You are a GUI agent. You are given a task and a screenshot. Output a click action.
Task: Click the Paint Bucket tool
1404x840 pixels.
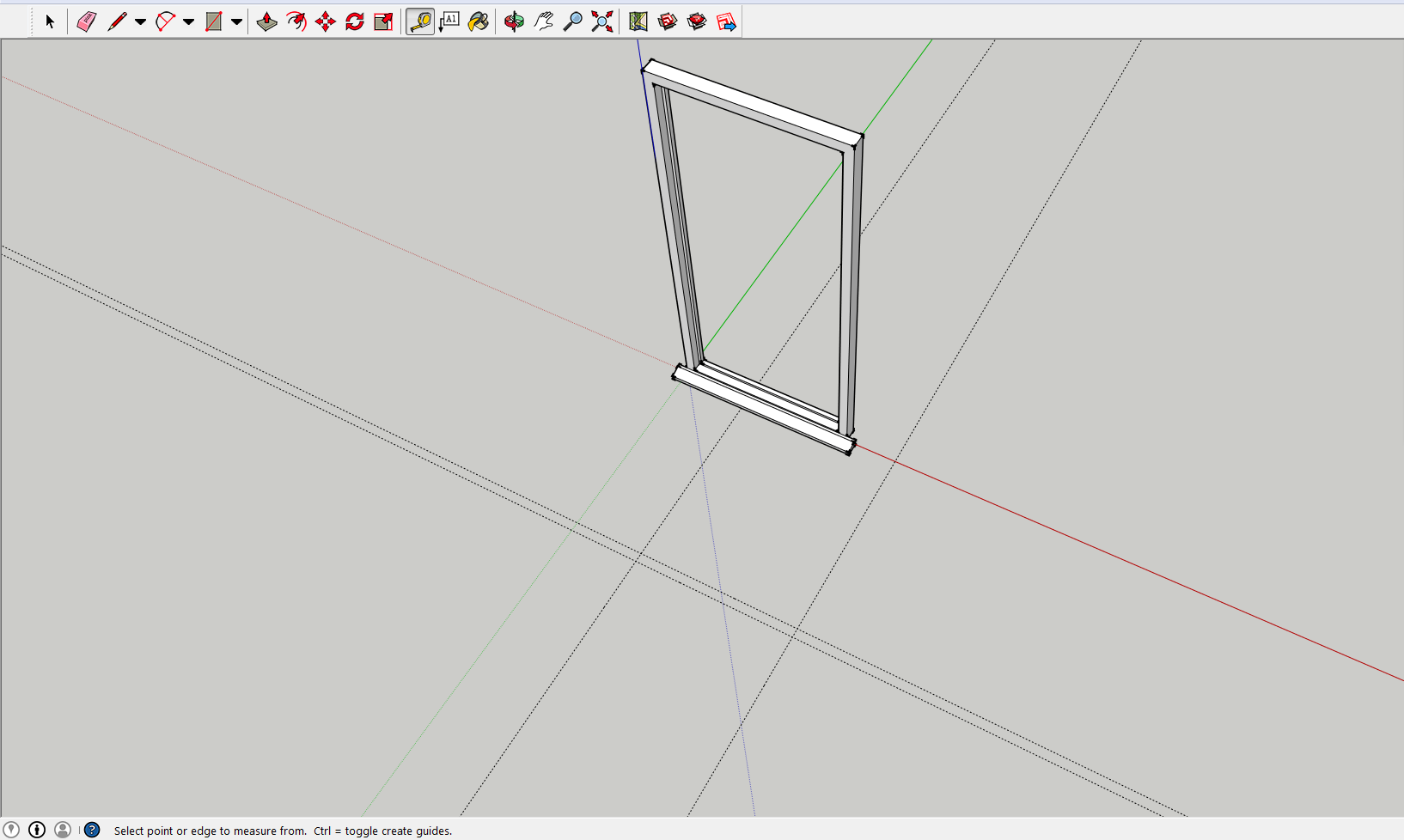479,22
